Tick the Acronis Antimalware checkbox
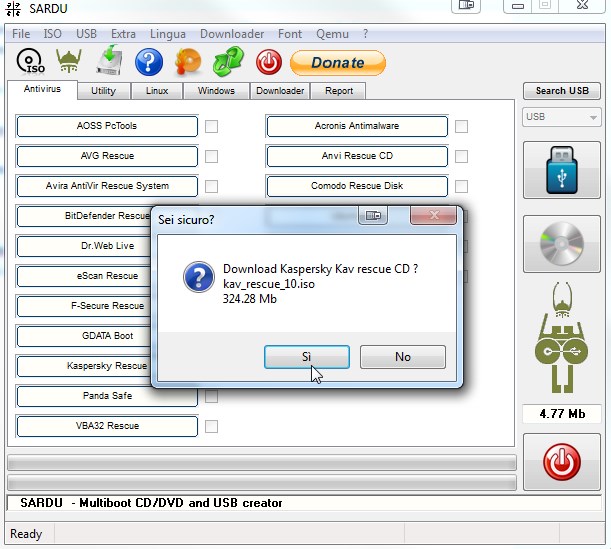611x549 pixels. pos(461,126)
